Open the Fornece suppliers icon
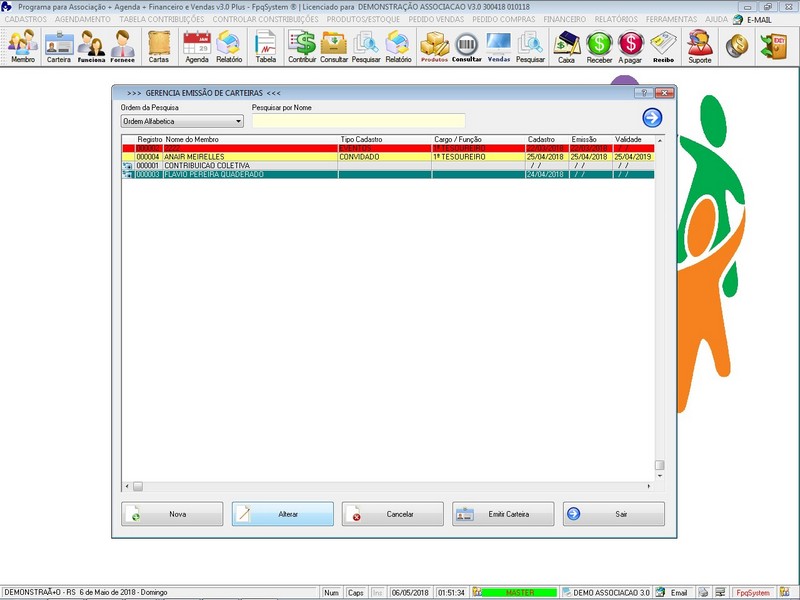The image size is (800, 600). point(122,46)
